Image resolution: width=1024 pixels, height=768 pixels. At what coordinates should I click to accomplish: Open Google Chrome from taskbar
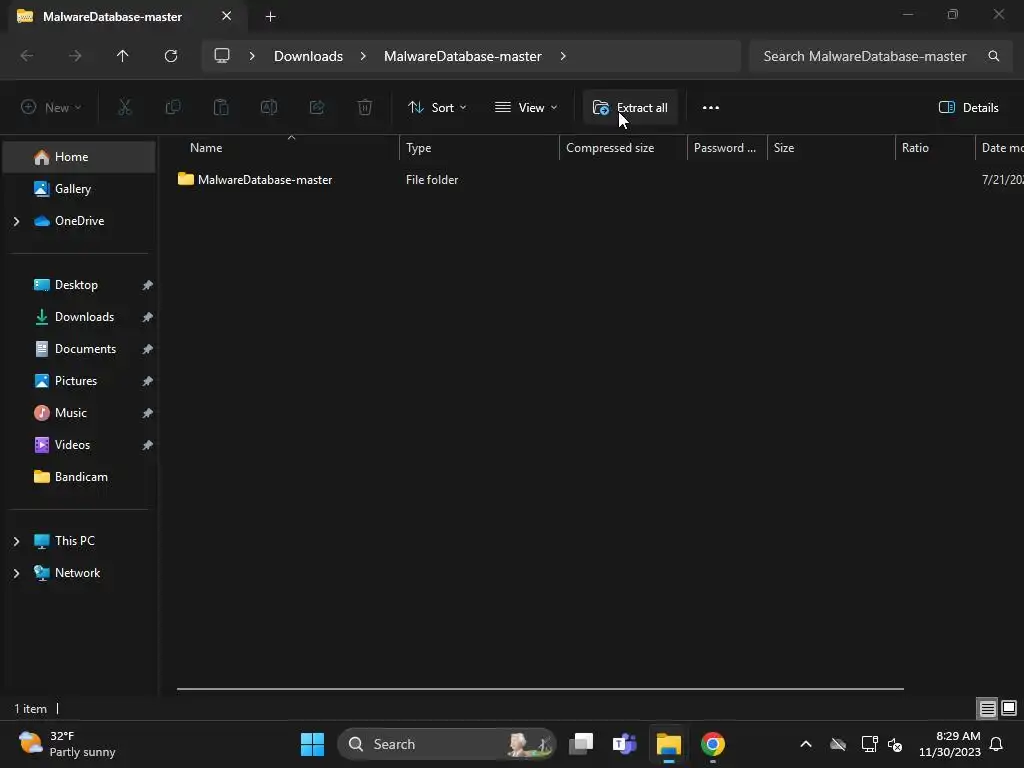click(712, 744)
